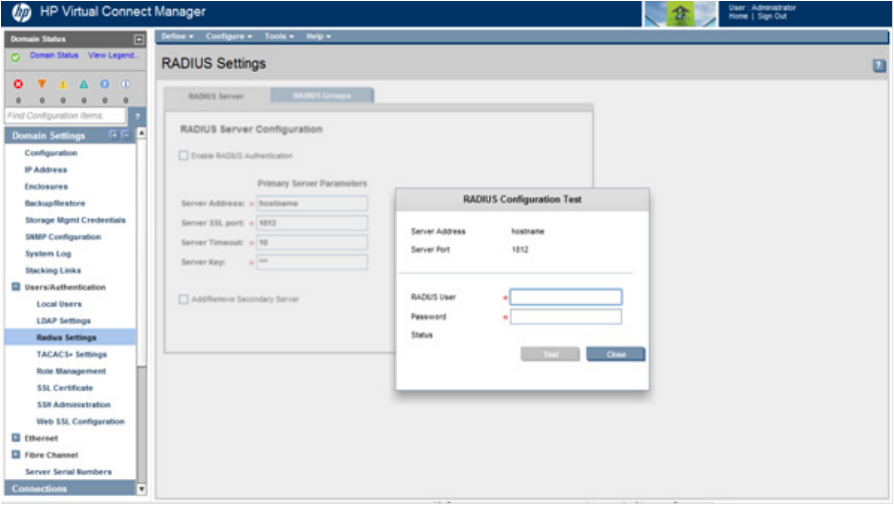Image resolution: width=894 pixels, height=506 pixels.
Task: Collapse the Domain Status panel
Action: coord(139,39)
